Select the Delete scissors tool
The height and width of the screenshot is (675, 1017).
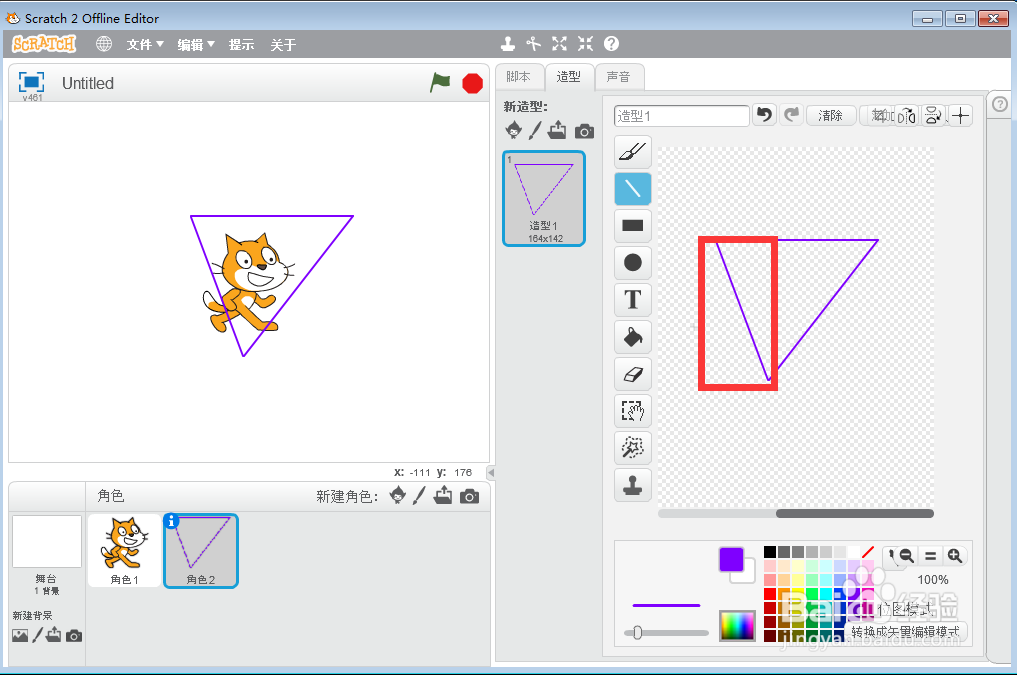click(533, 43)
